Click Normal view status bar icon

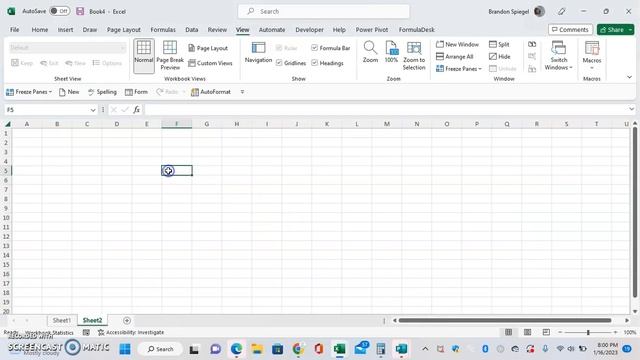pyautogui.click(x=509, y=332)
